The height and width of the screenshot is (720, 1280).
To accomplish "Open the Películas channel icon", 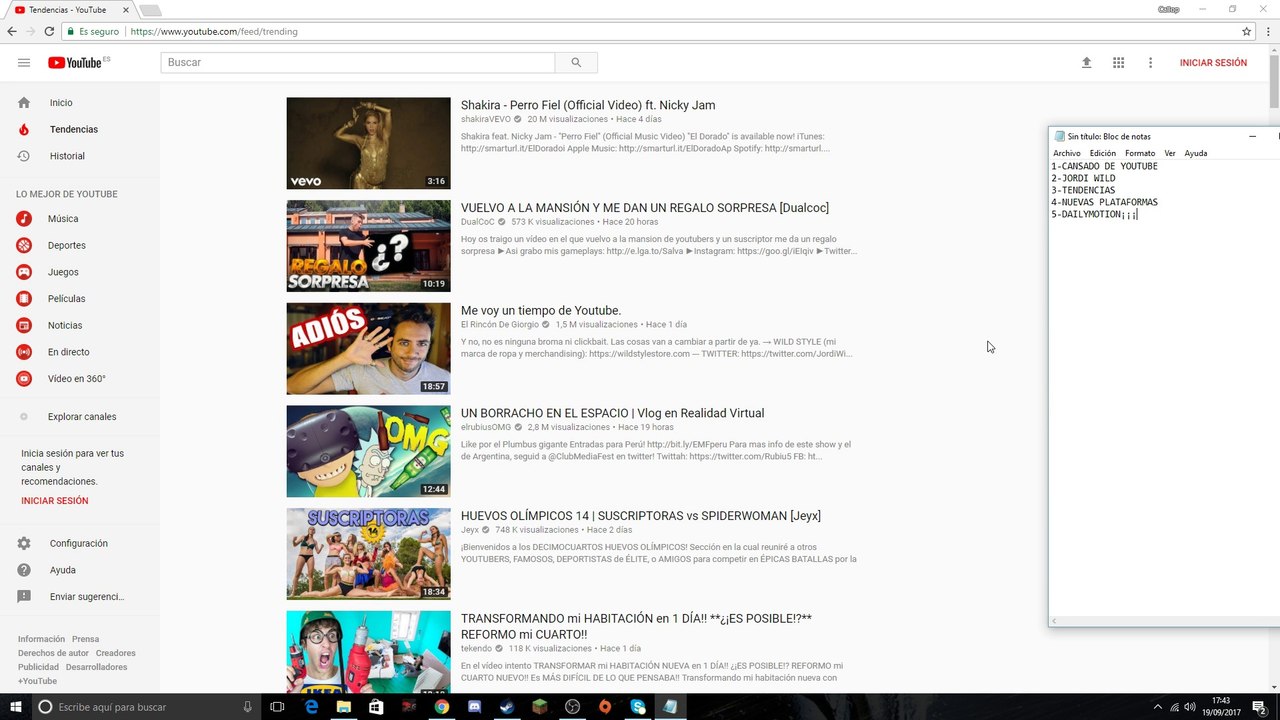I will point(24,298).
